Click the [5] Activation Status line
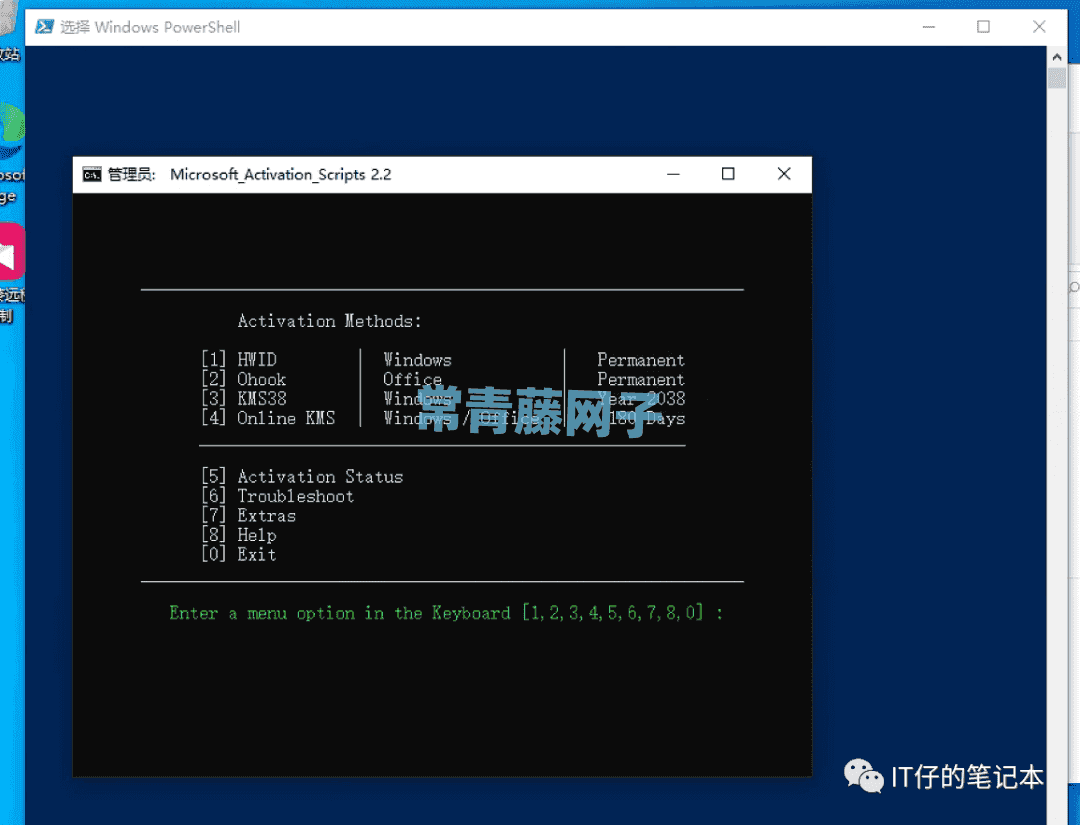 pyautogui.click(x=302, y=477)
